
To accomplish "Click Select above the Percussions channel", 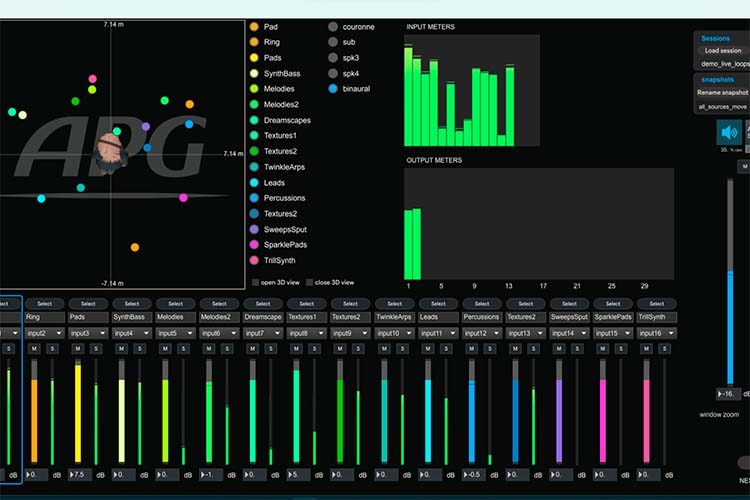I will click(482, 304).
